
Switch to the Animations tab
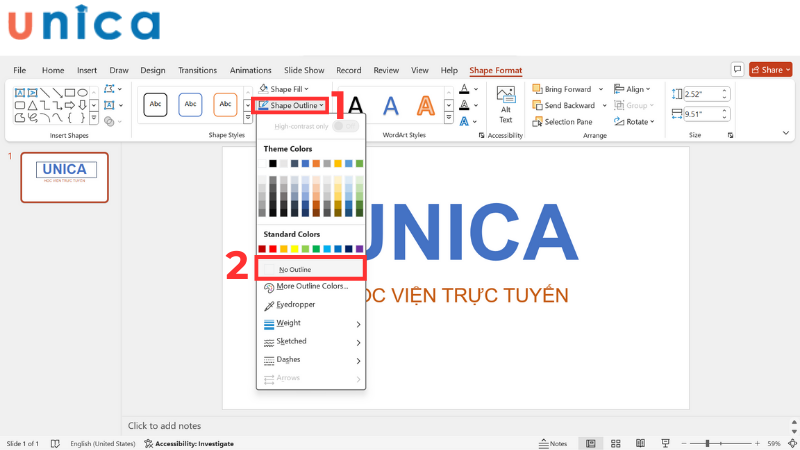click(x=251, y=70)
